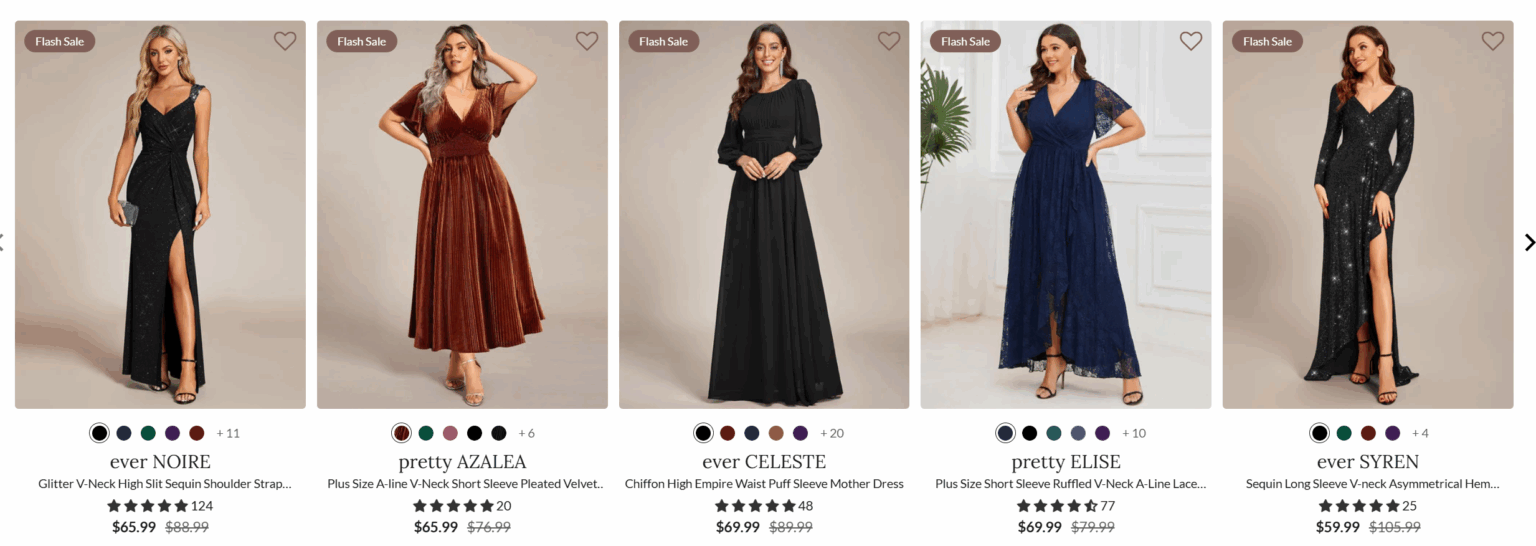This screenshot has width=1536, height=546.
Task: Favorite the ever CELESTE chiffon dress
Action: pyautogui.click(x=889, y=41)
